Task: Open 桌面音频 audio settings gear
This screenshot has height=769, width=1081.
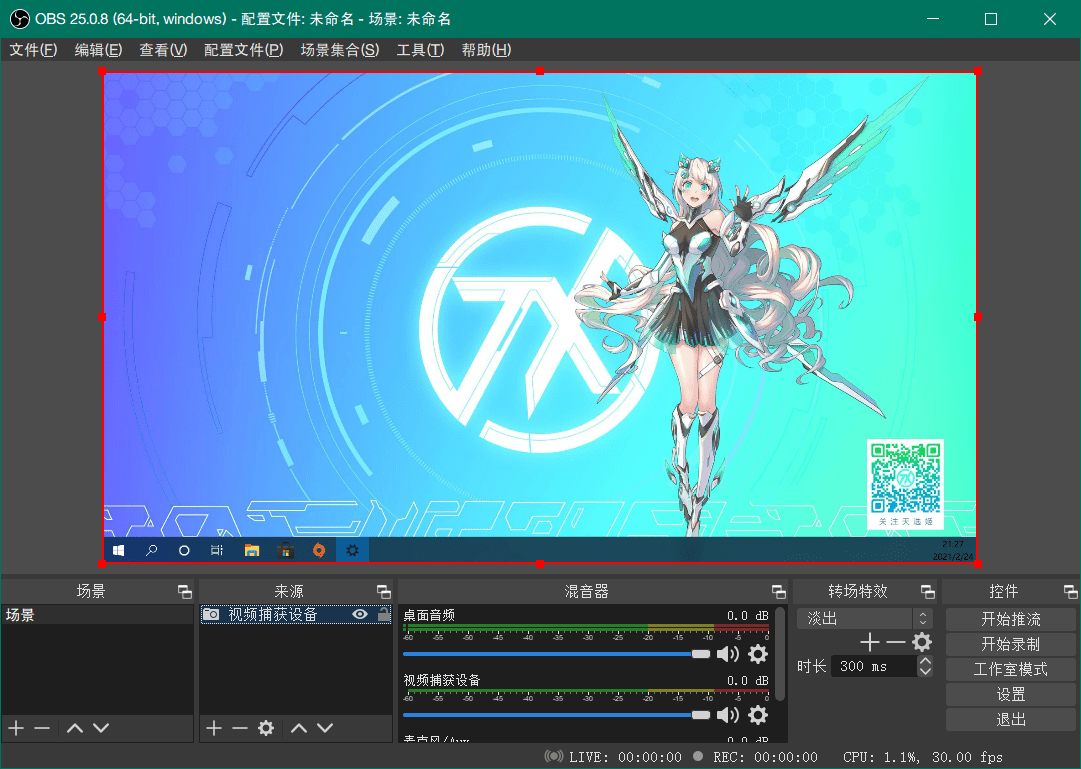Action: tap(758, 654)
